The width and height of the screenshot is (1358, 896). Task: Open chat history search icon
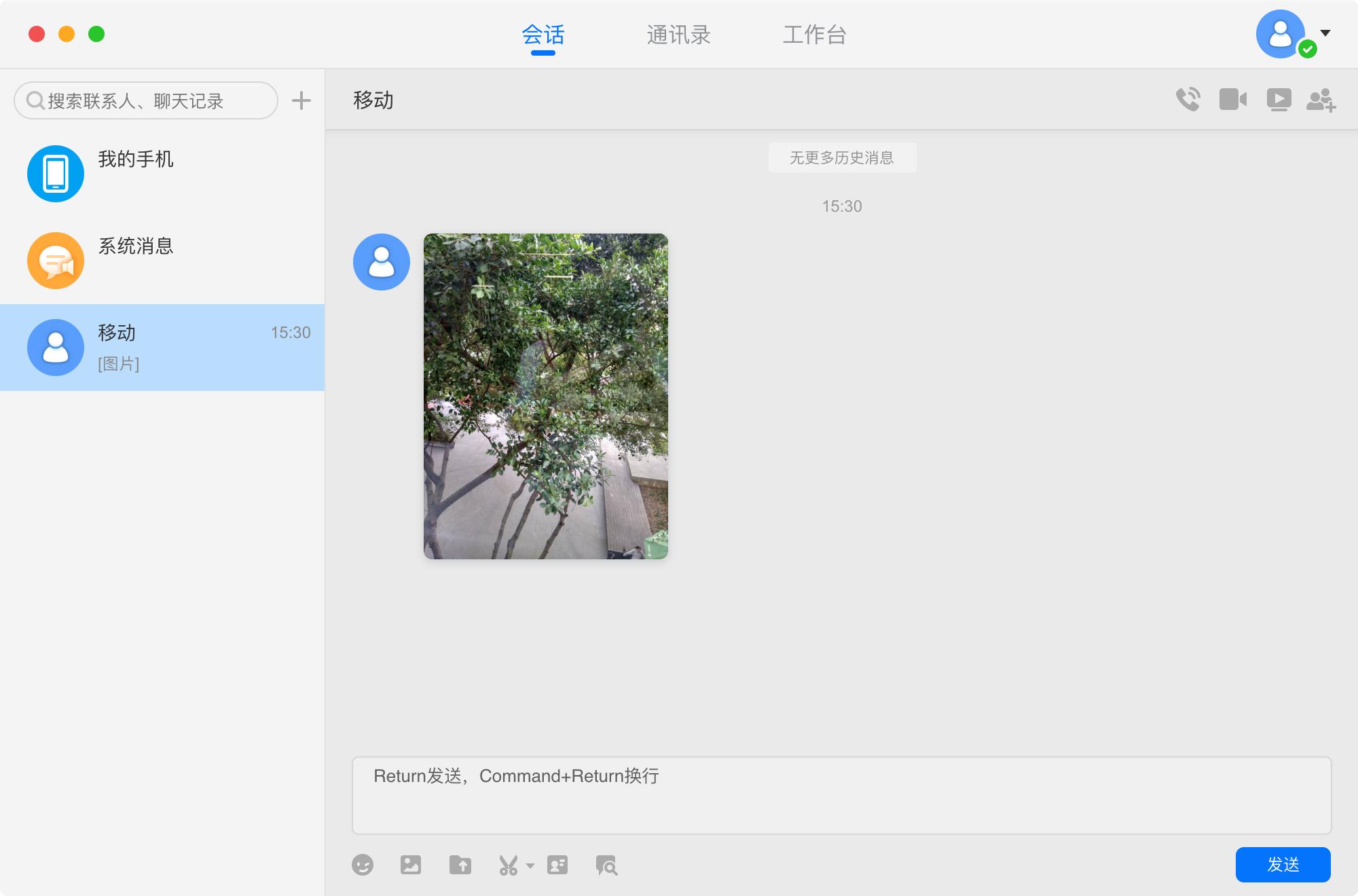(x=606, y=865)
